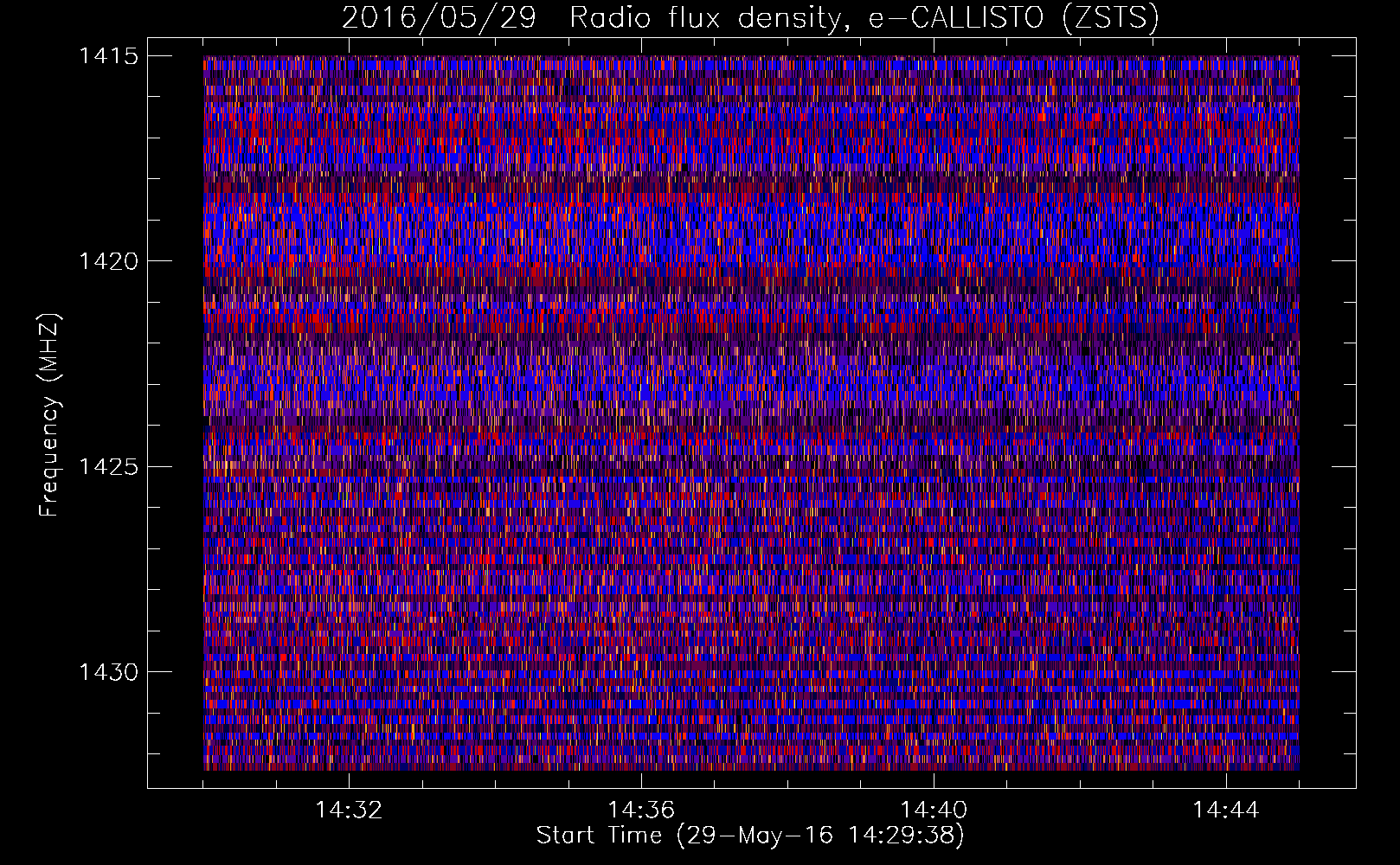Image resolution: width=1400 pixels, height=865 pixels.
Task: Select the 1425 frequency axis label
Action: (x=108, y=467)
